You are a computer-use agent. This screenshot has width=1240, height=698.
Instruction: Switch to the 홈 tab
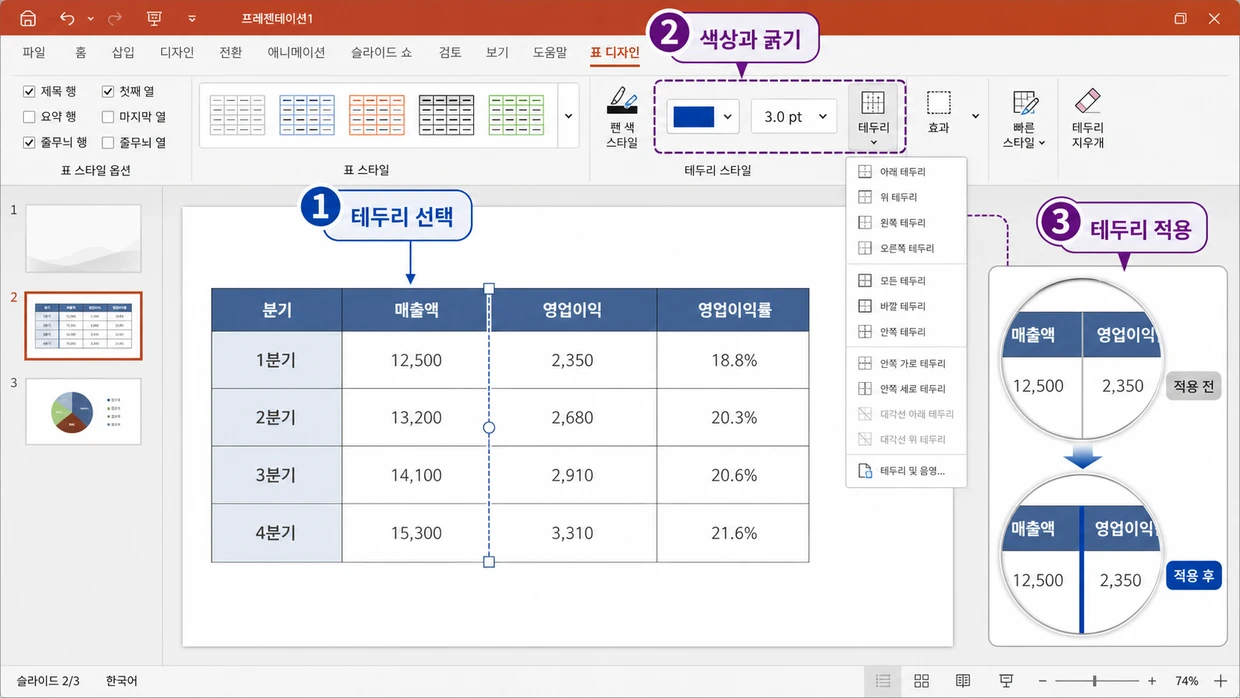(80, 53)
